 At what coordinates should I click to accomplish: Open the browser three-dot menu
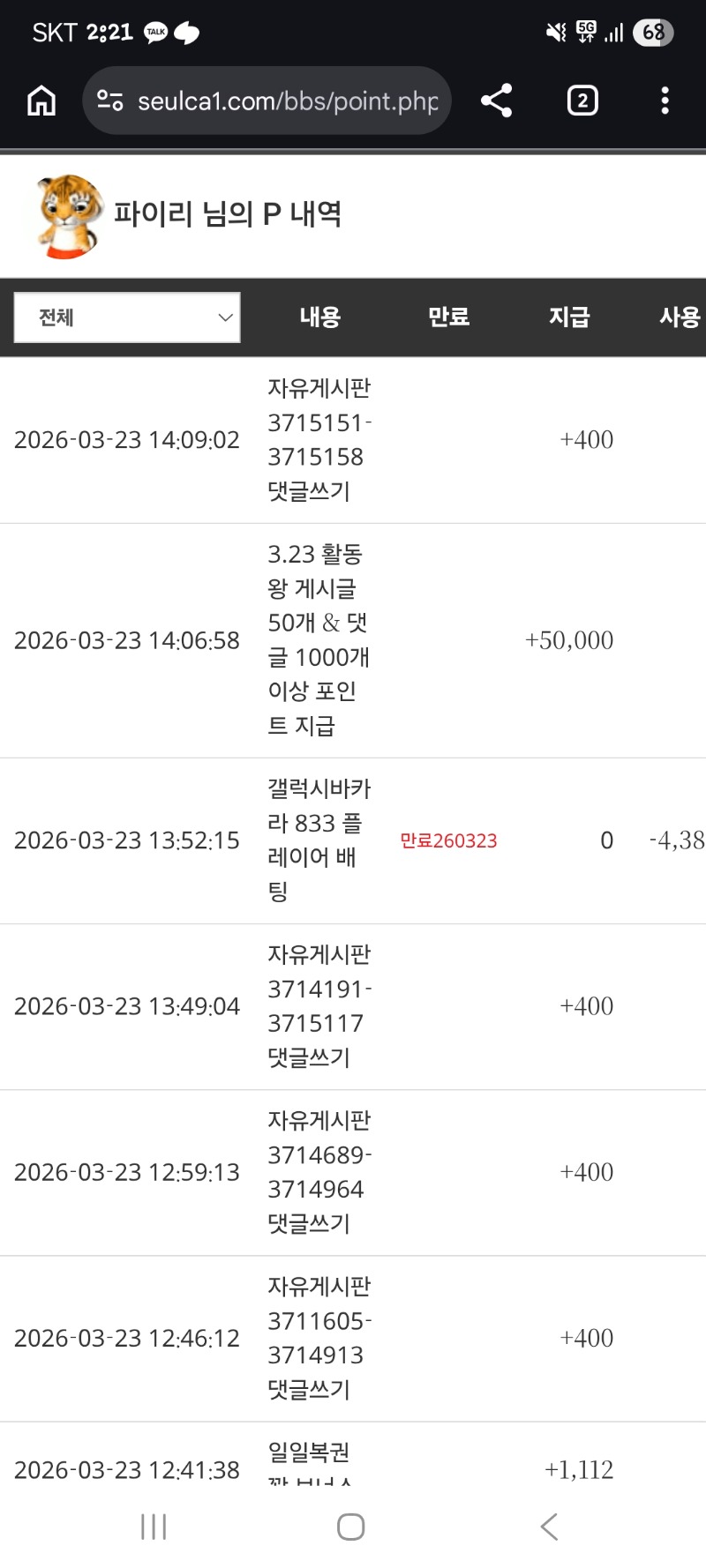coord(665,101)
